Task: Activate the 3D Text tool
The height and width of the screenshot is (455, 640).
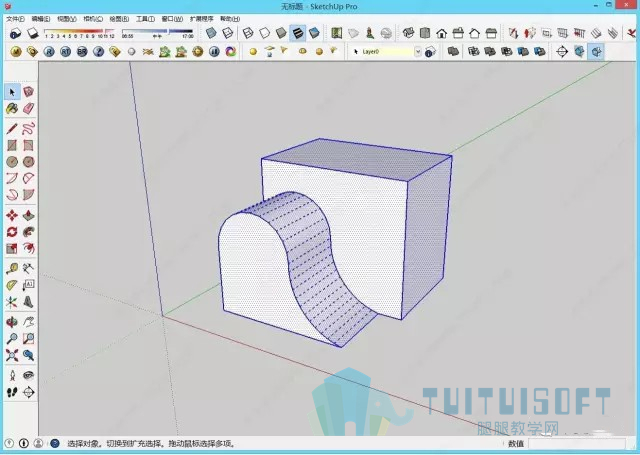Action: pos(28,302)
